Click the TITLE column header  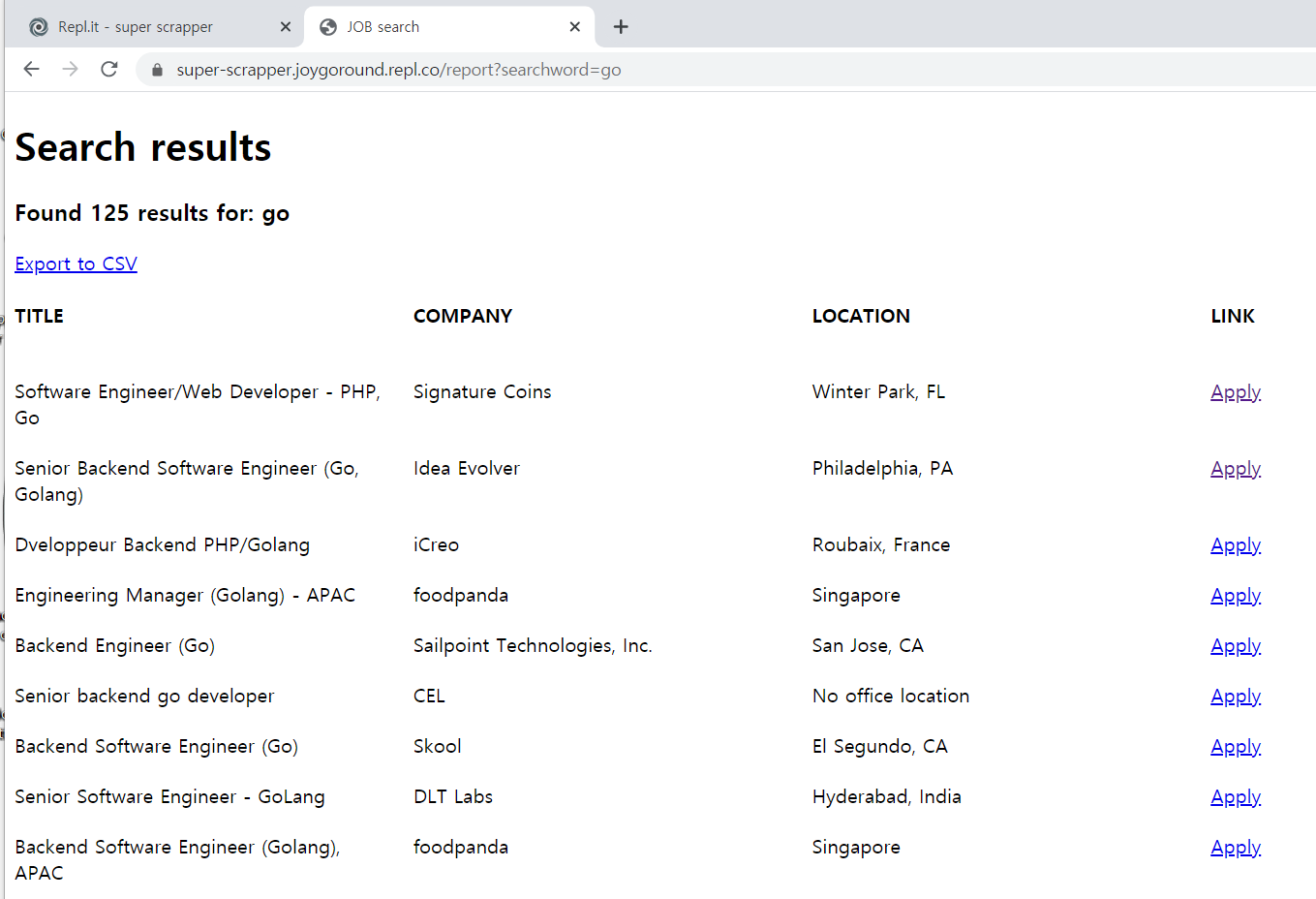click(x=39, y=316)
